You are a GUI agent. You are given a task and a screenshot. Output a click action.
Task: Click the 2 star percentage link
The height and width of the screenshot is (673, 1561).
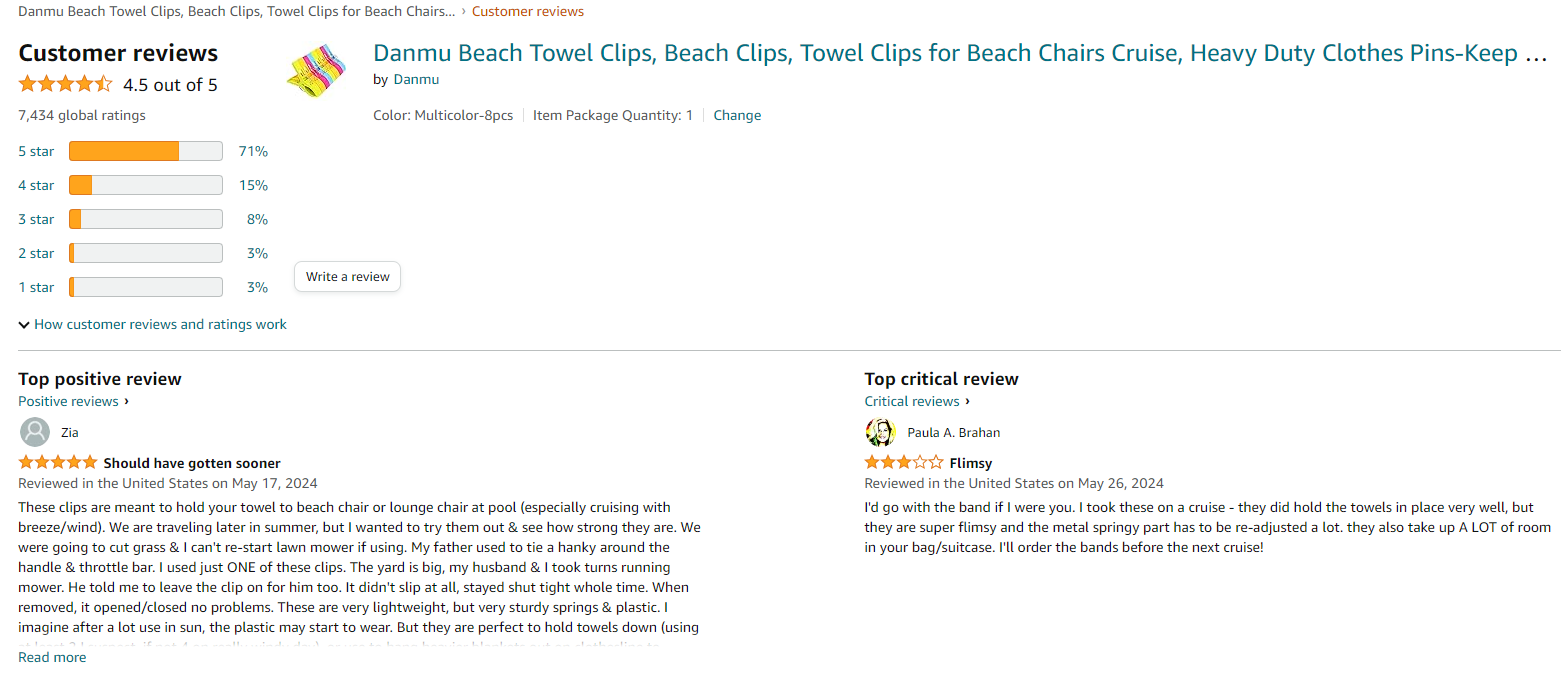pos(257,253)
